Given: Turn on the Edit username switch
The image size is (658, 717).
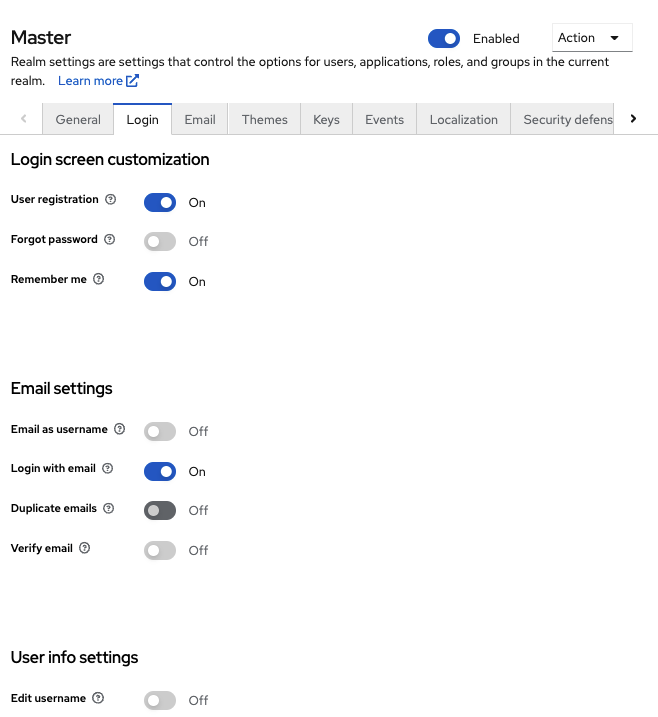Looking at the screenshot, I should coord(160,700).
